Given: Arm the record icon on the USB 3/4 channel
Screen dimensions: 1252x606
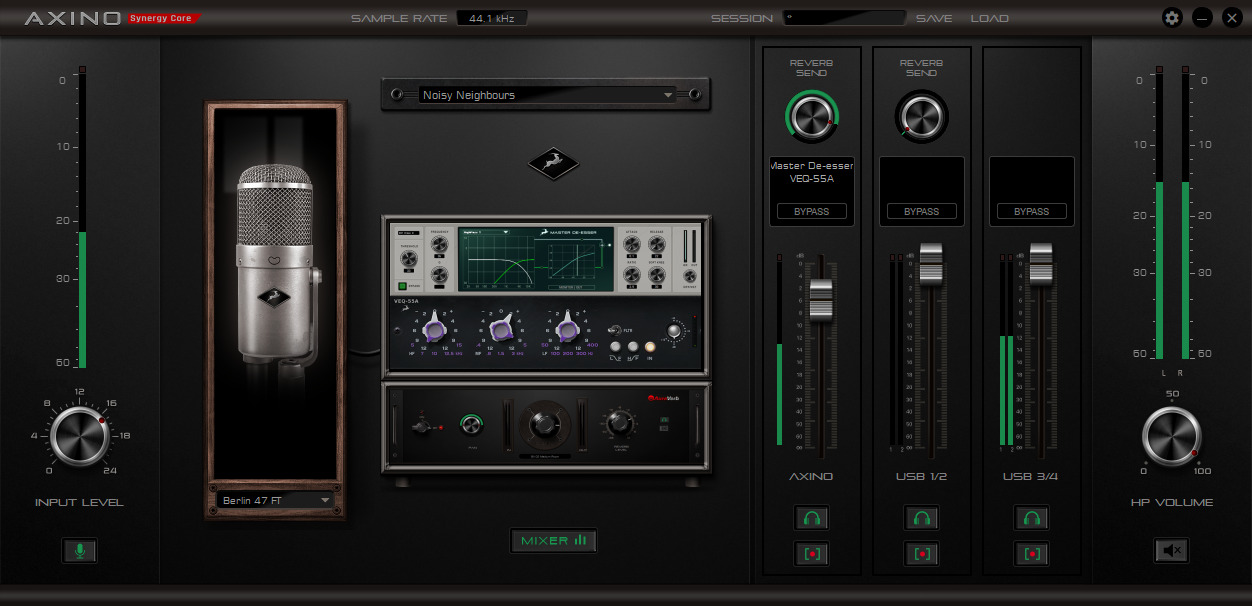Looking at the screenshot, I should (1032, 553).
